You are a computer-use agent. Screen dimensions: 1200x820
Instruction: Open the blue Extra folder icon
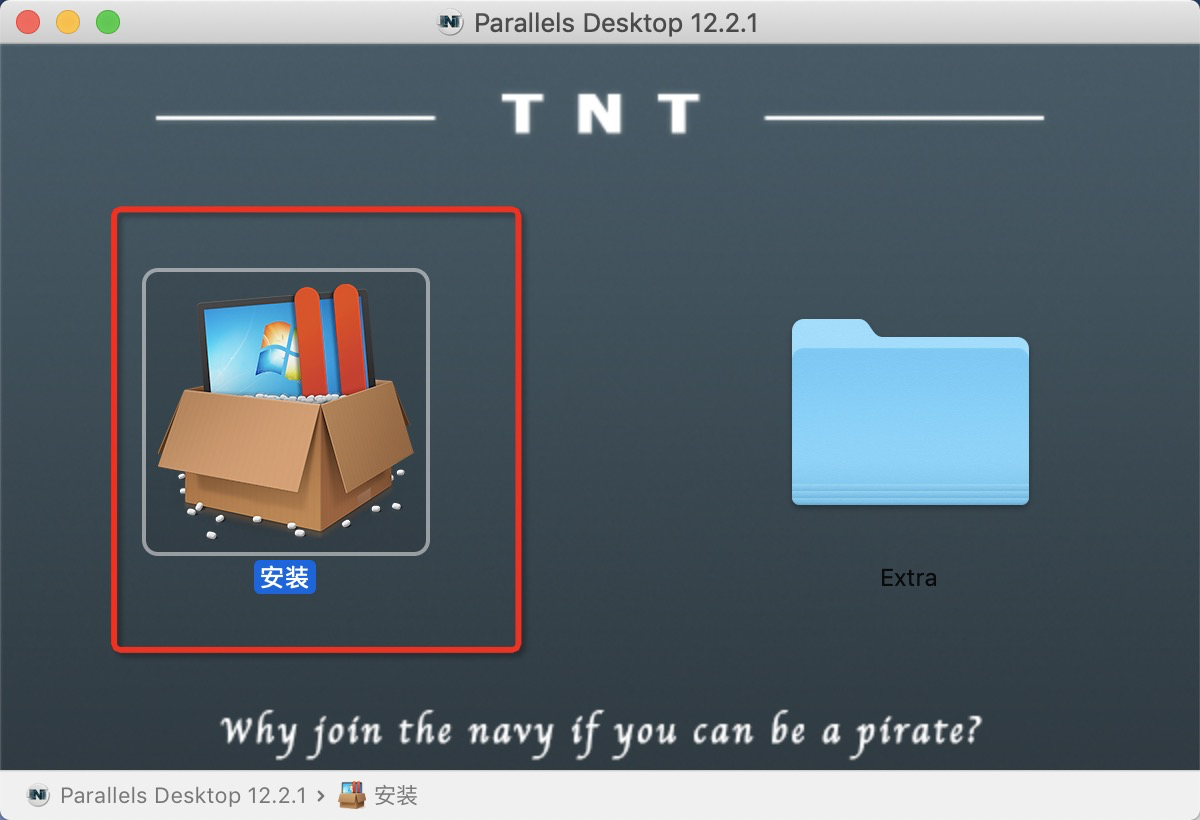pyautogui.click(x=910, y=412)
